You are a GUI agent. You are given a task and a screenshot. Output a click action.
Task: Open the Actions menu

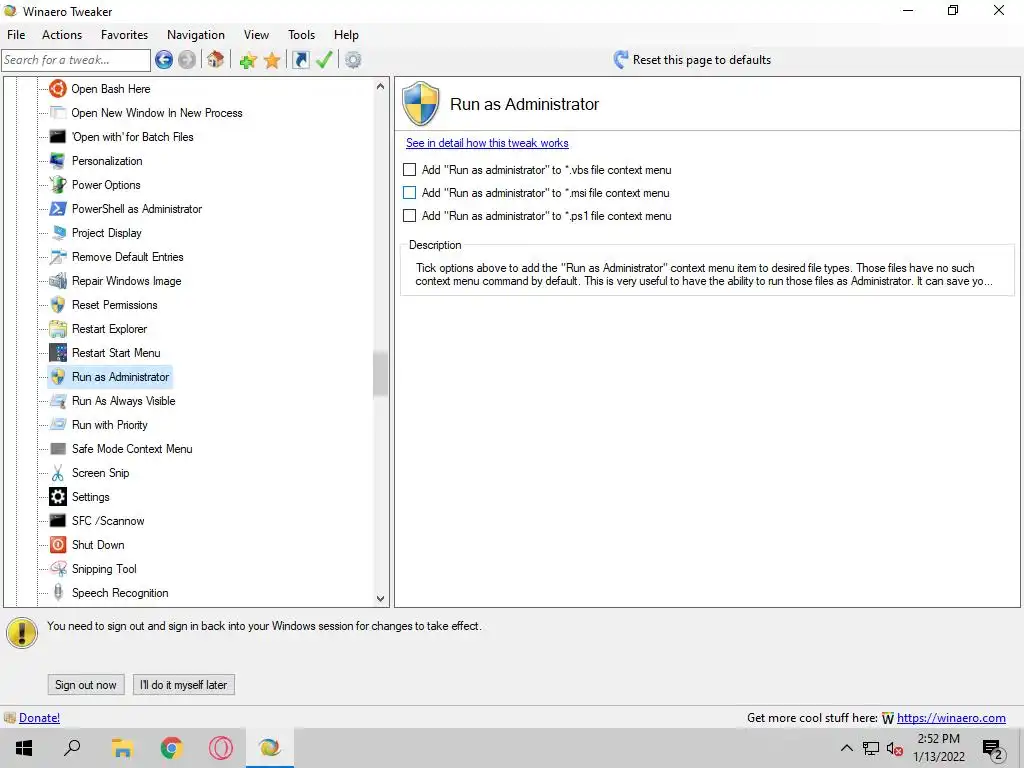[62, 35]
